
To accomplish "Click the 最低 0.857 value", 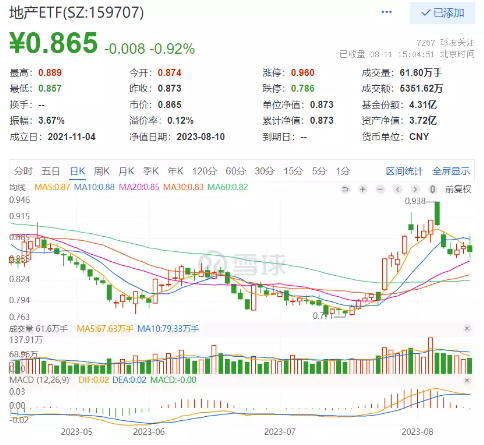I will (50, 89).
